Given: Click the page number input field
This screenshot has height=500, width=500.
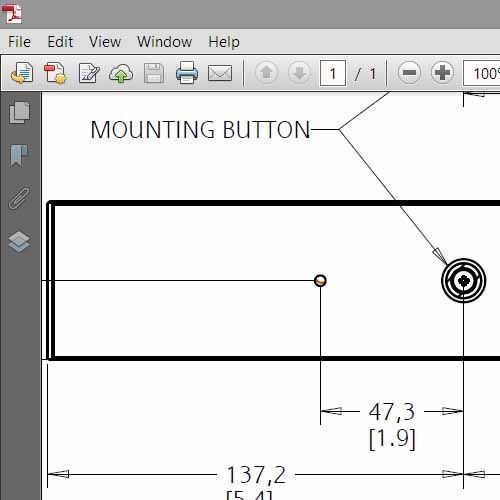Looking at the screenshot, I should coord(333,73).
